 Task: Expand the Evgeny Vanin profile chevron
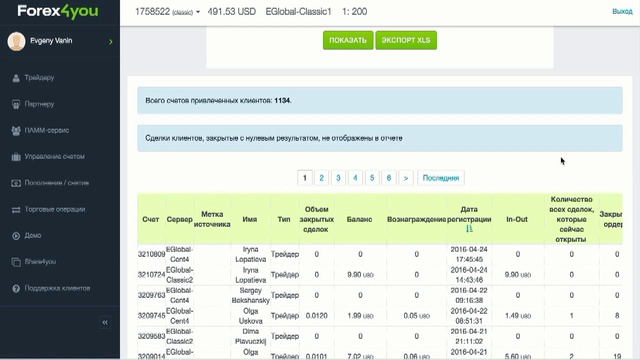pos(111,42)
